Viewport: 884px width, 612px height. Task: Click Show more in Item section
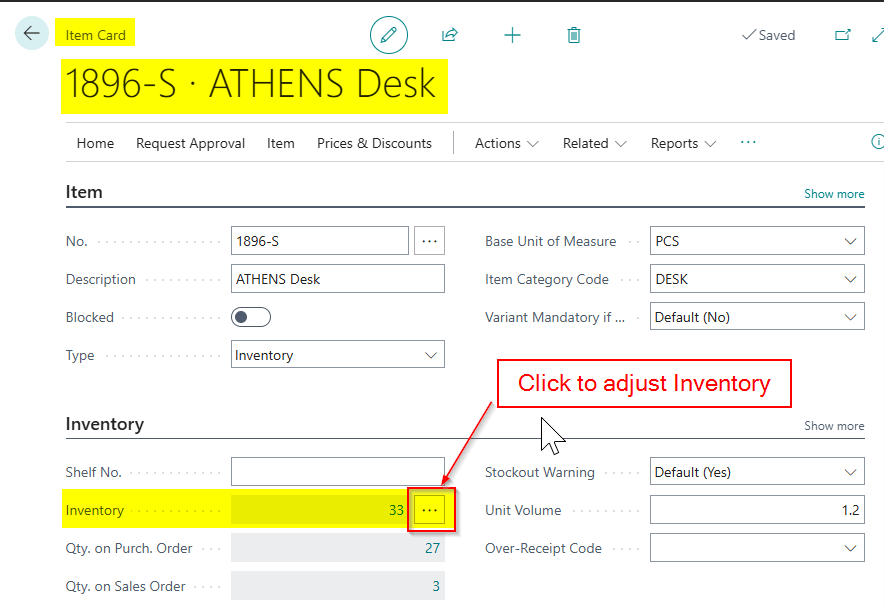(x=833, y=194)
